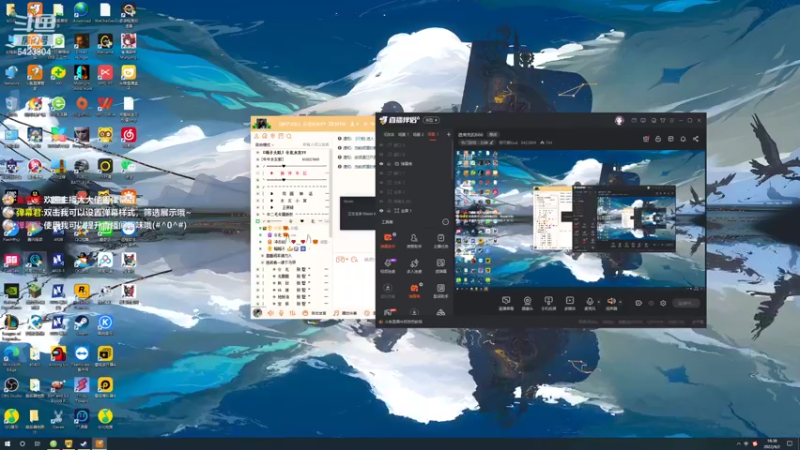Viewport: 800px width, 450px height.
Task: Open Microsoft Edge desktop shortcut
Action: click(11, 356)
